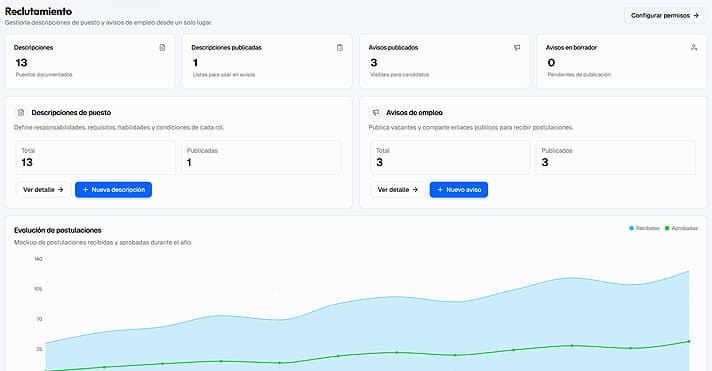Click the 70 label on chart axis
The image size is (712, 371).
tap(39, 319)
